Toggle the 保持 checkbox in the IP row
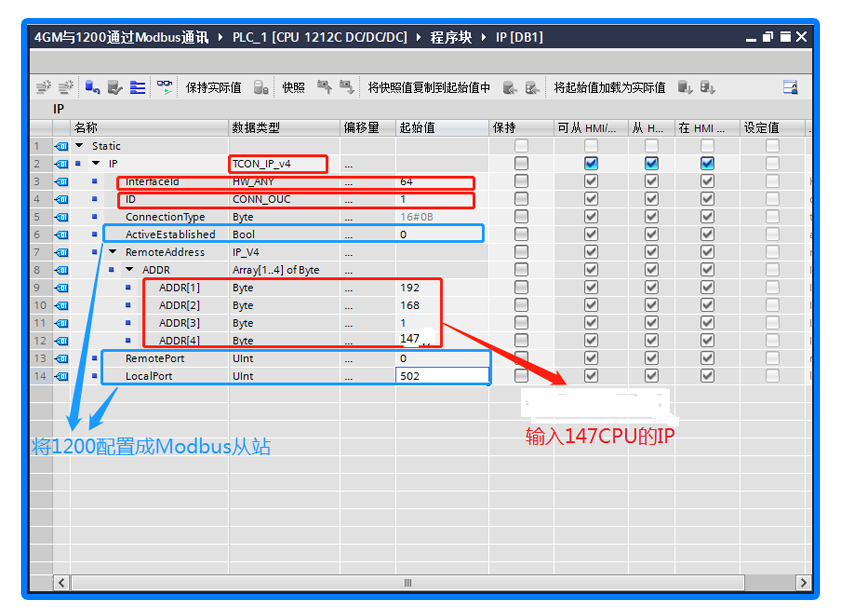Viewport: 846px width, 612px height. click(x=521, y=163)
